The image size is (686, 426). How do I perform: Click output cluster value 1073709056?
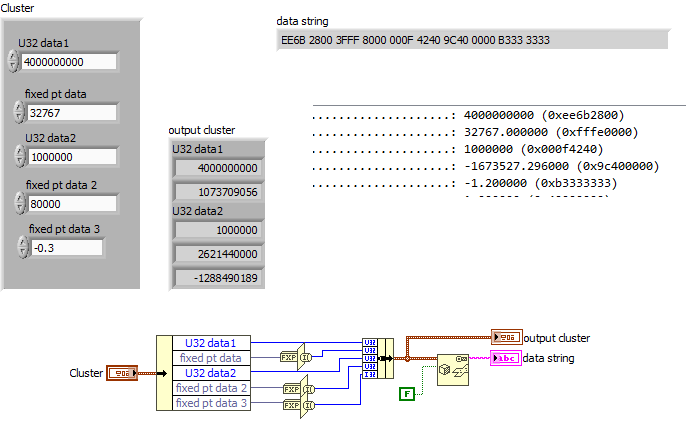click(219, 192)
